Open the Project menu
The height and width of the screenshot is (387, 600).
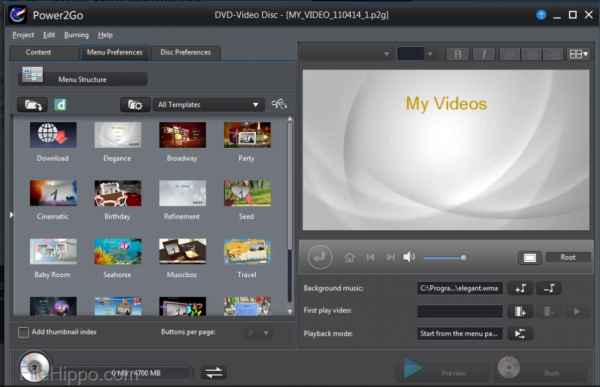[23, 35]
